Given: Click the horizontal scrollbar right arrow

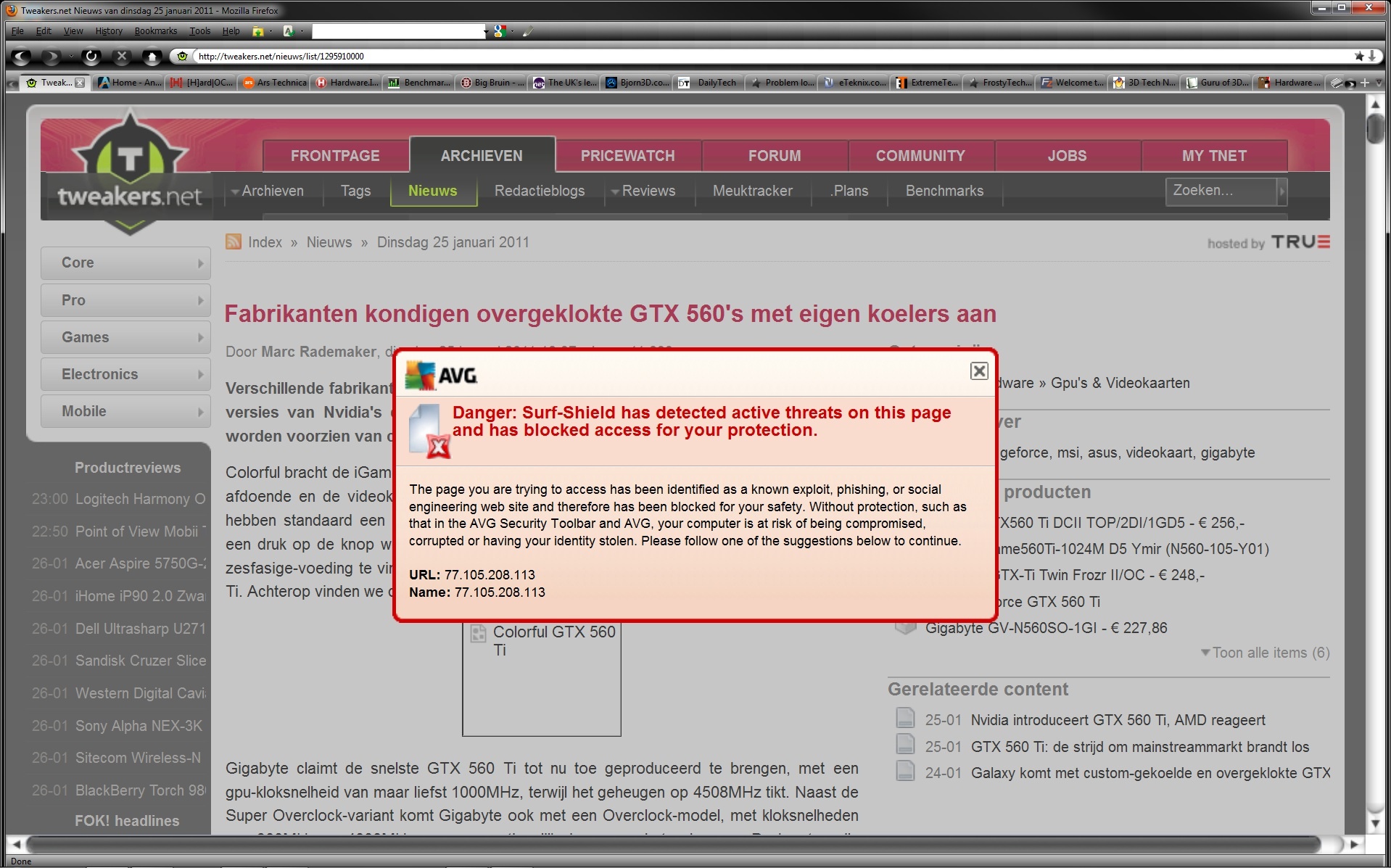Looking at the screenshot, I should (1353, 844).
